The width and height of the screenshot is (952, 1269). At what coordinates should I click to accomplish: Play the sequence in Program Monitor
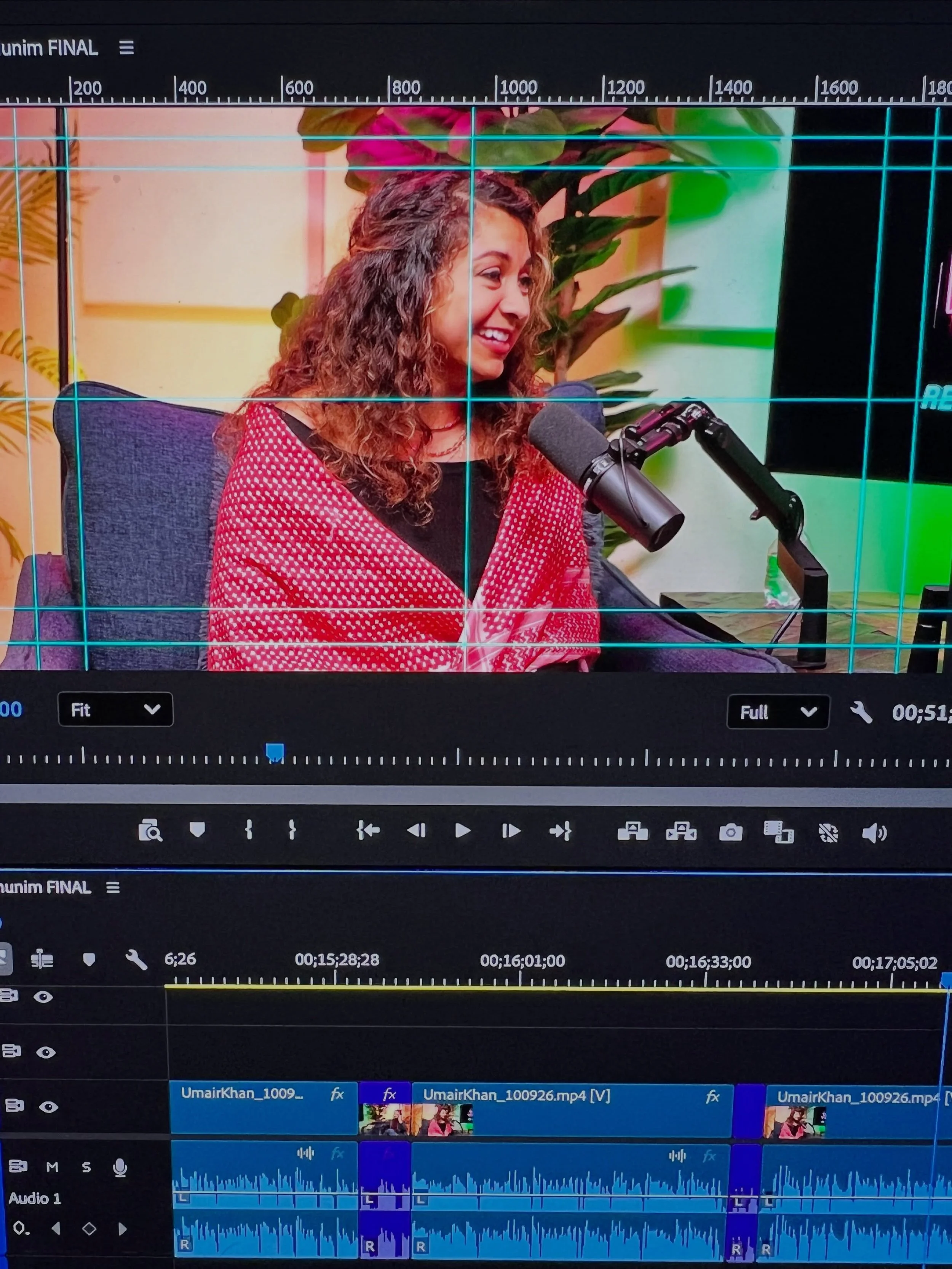tap(463, 831)
